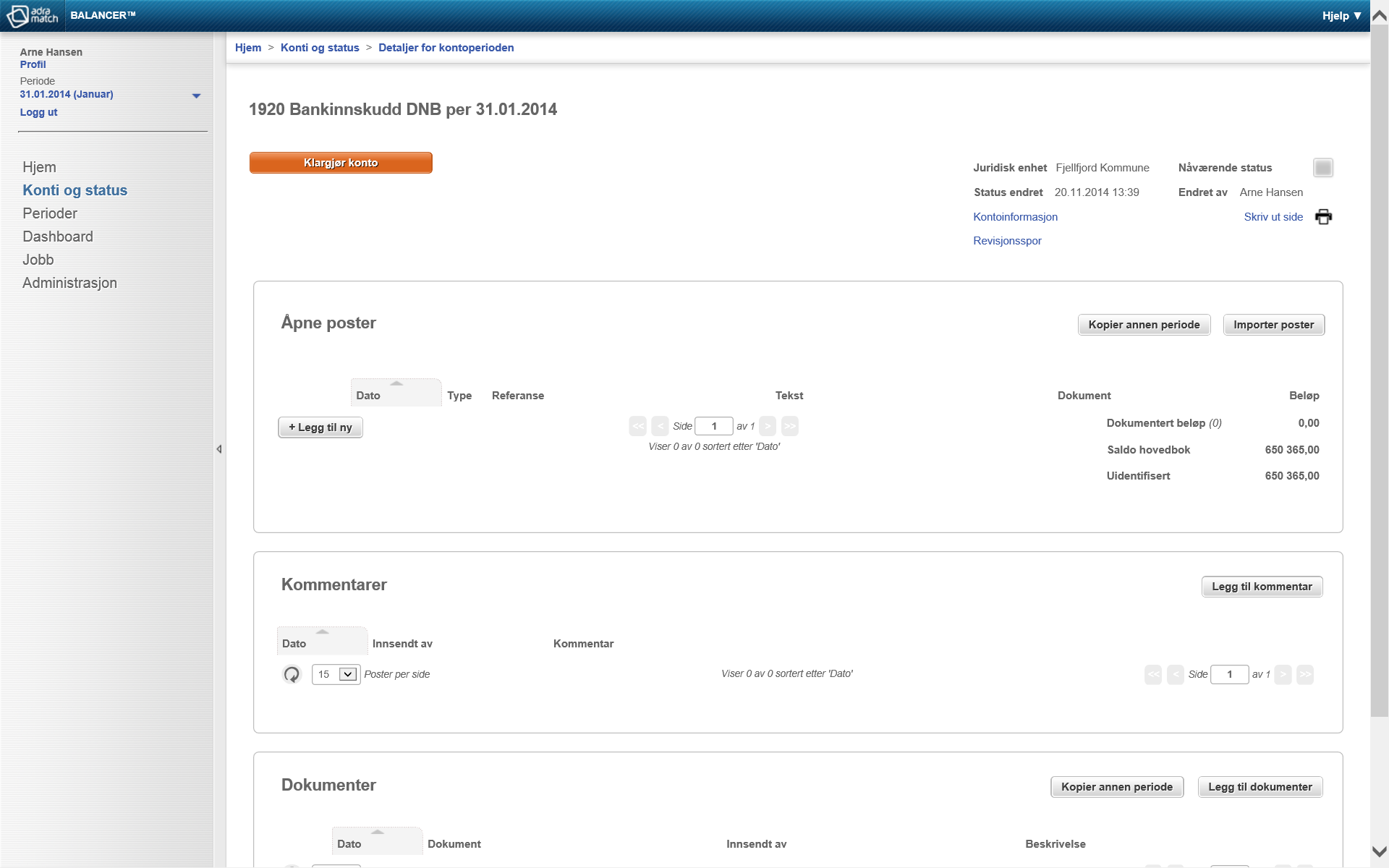
Task: Collapse the sidebar with the arrow handle
Action: click(218, 449)
